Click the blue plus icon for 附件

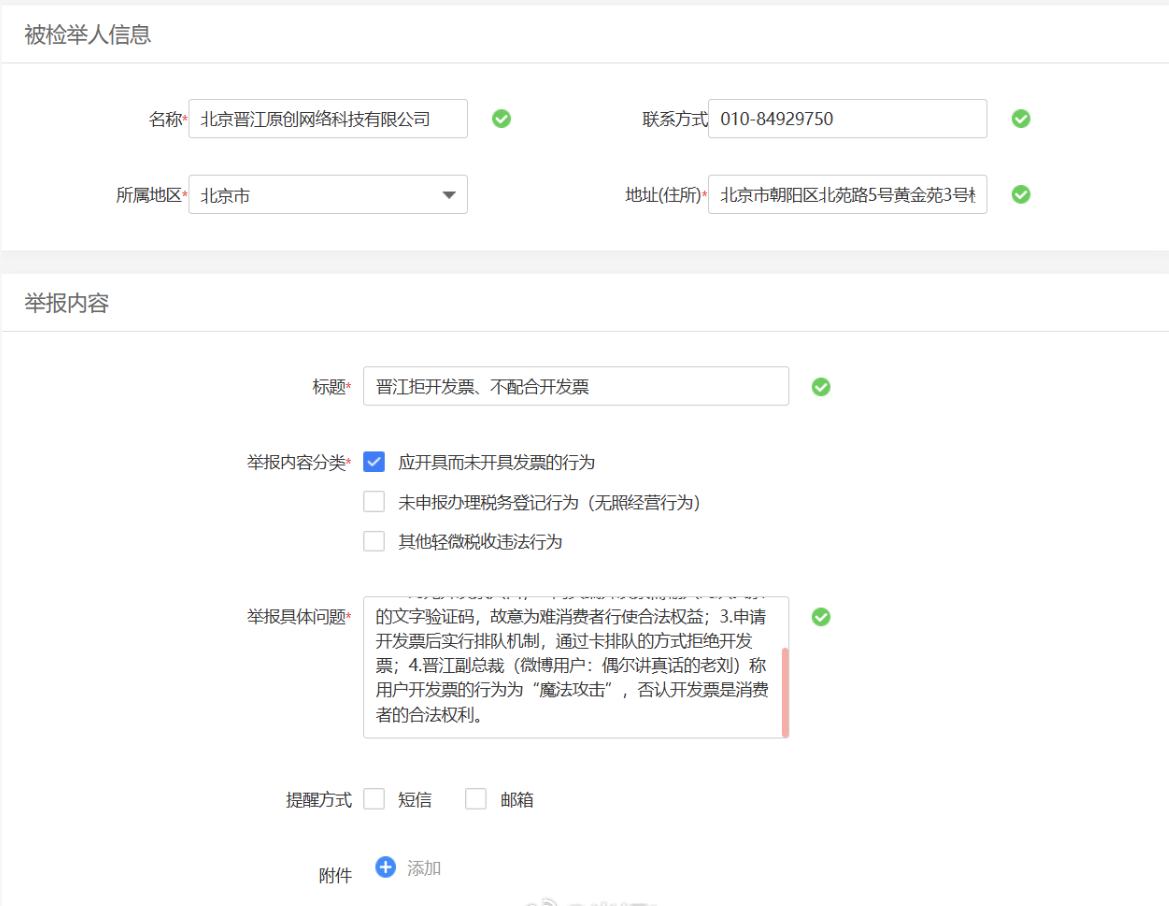coord(386,867)
